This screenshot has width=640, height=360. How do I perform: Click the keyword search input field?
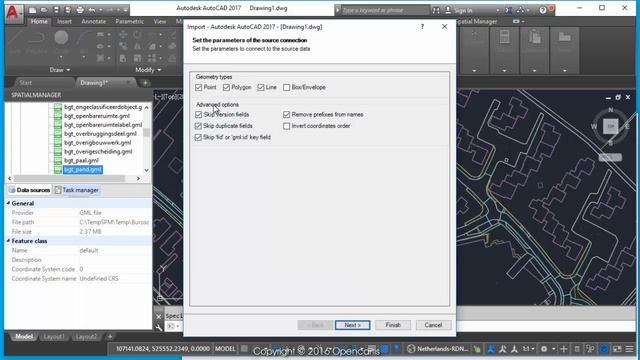click(384, 10)
